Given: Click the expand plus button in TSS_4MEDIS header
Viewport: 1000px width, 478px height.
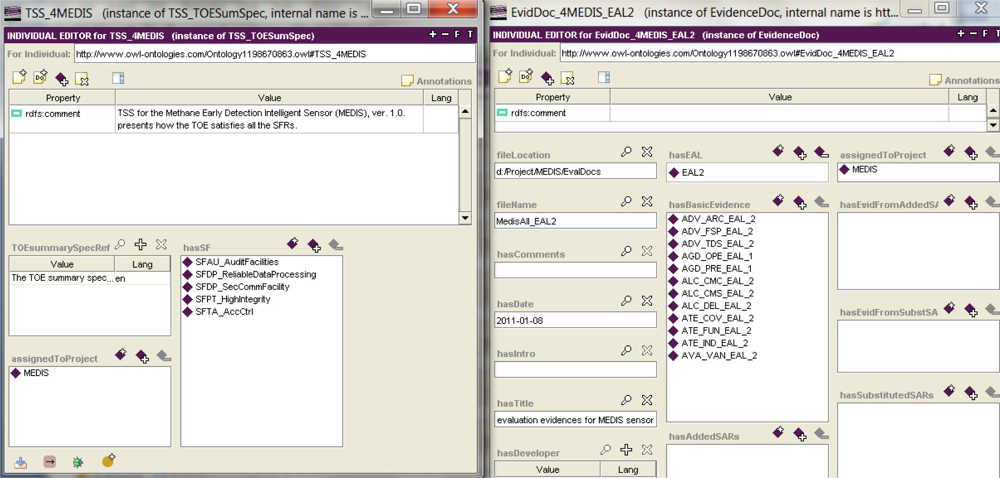Looking at the screenshot, I should click(x=432, y=34).
